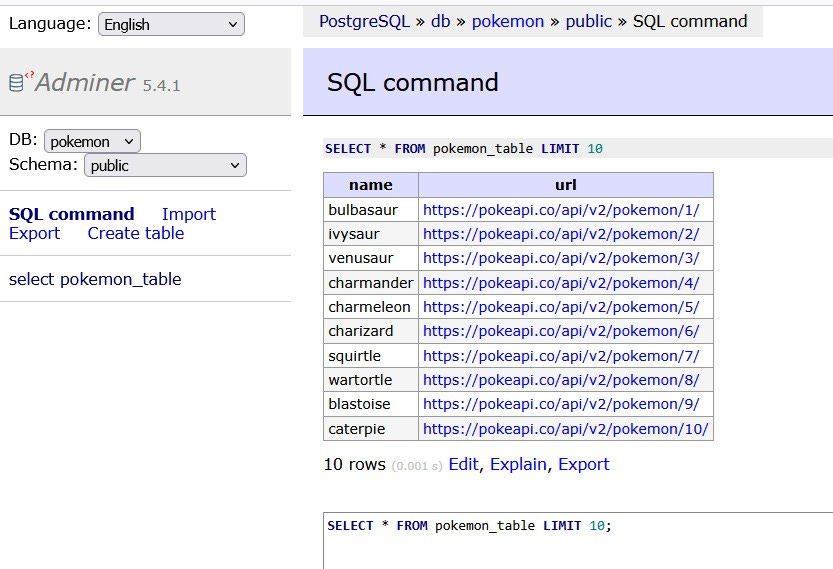Open the pokeapi link for pokemon/5/

pyautogui.click(x=561, y=307)
